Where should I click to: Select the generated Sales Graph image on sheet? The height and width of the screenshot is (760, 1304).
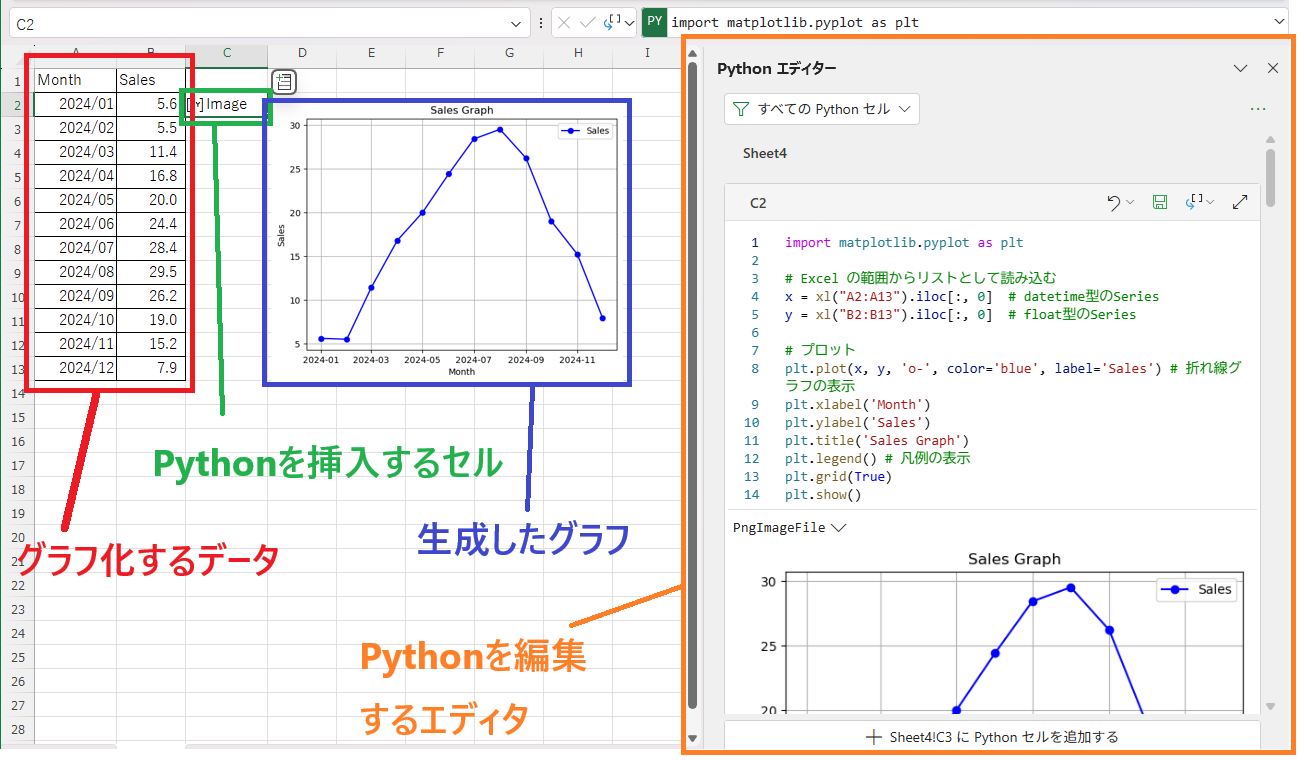(x=446, y=241)
